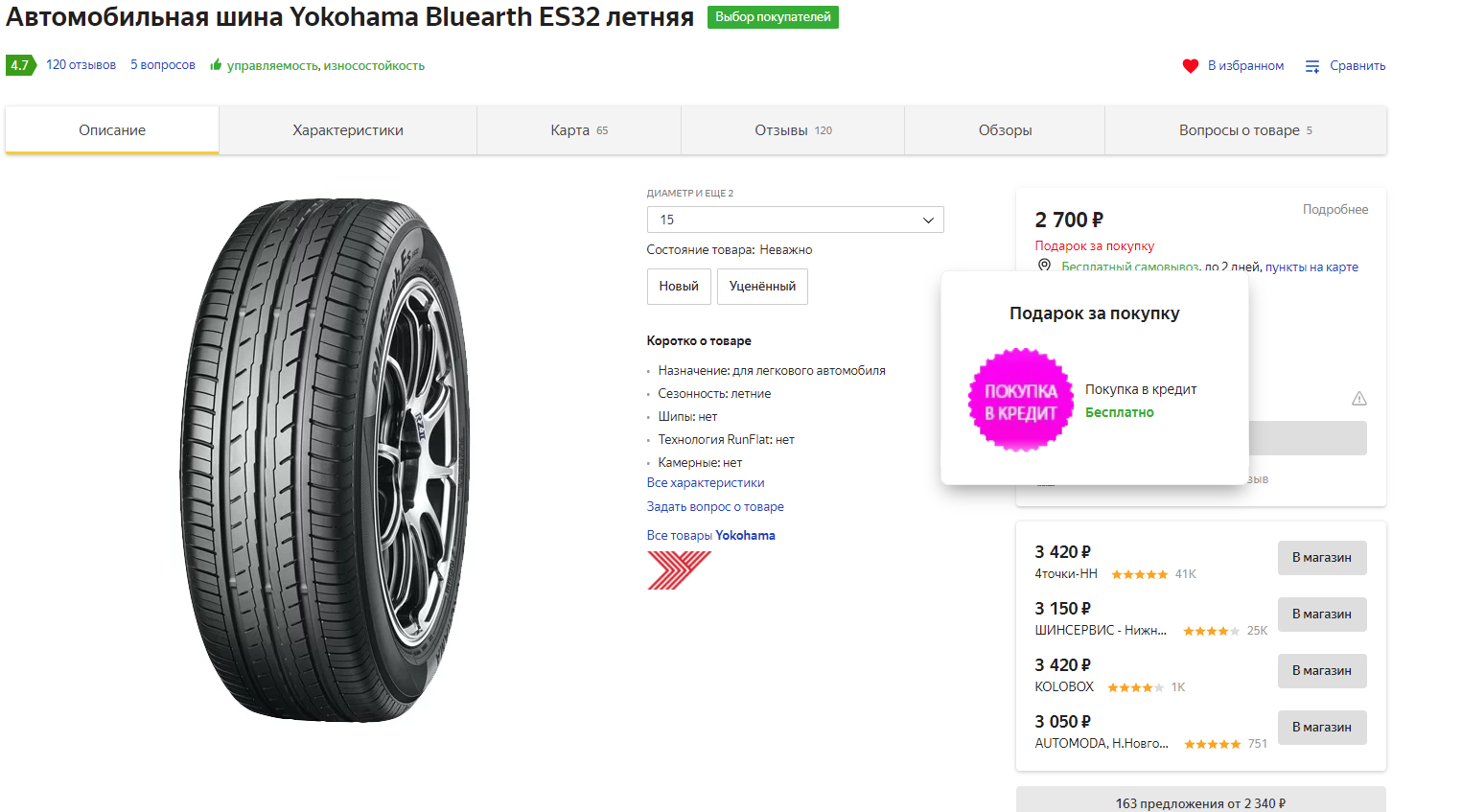Expand the 163 offers list
Viewport: 1462px width, 812px height.
click(x=1200, y=801)
